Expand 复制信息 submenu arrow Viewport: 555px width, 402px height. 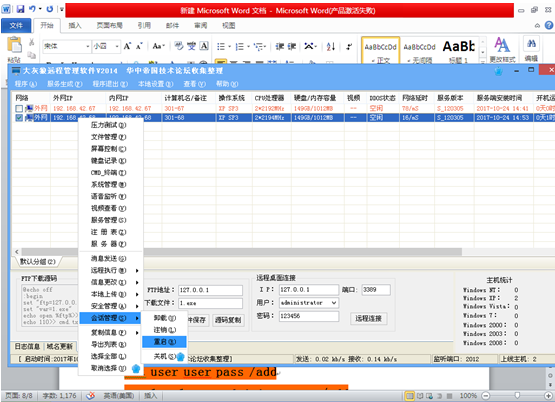coord(137,333)
